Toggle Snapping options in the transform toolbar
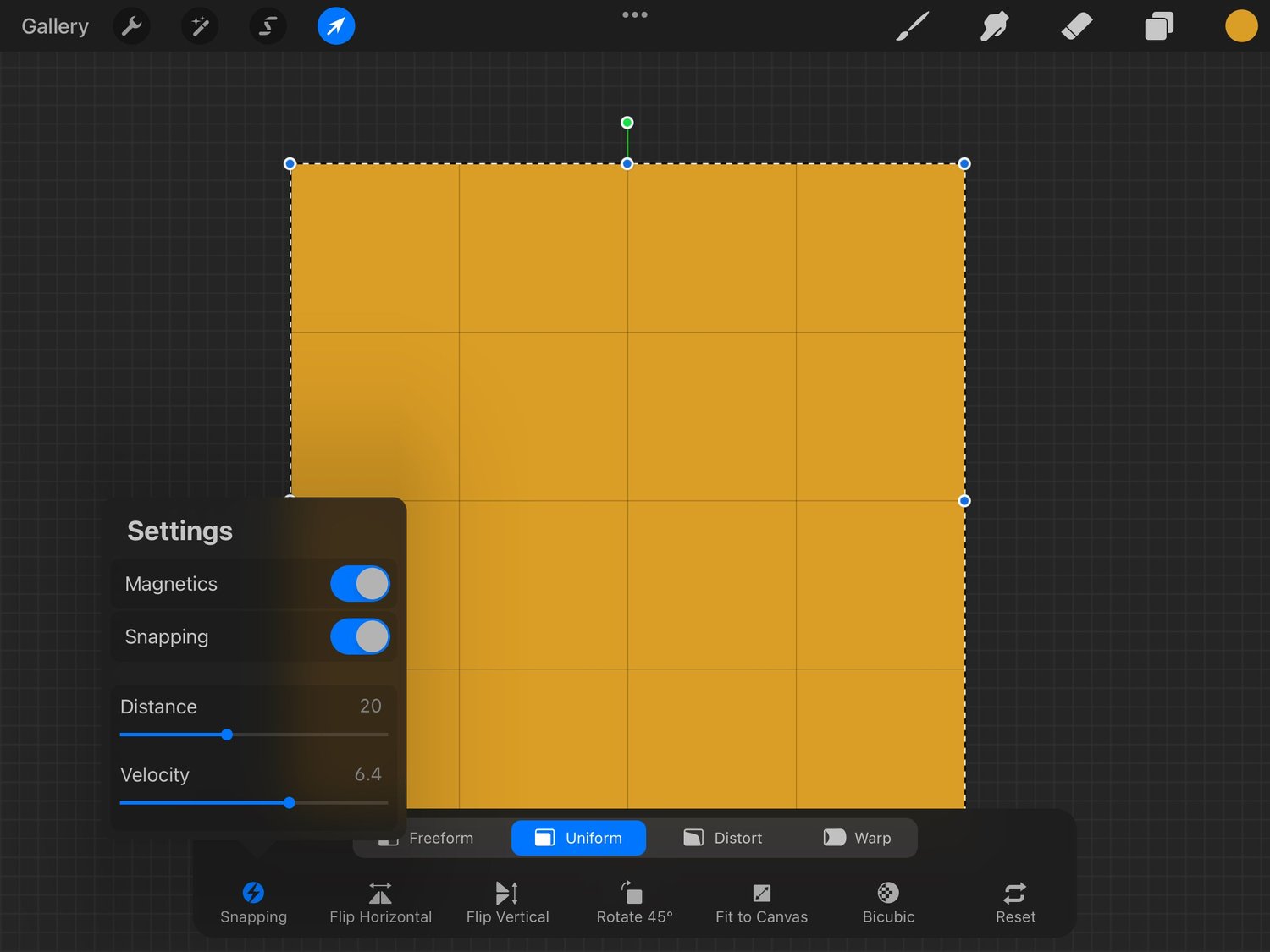Image resolution: width=1270 pixels, height=952 pixels. [x=253, y=901]
